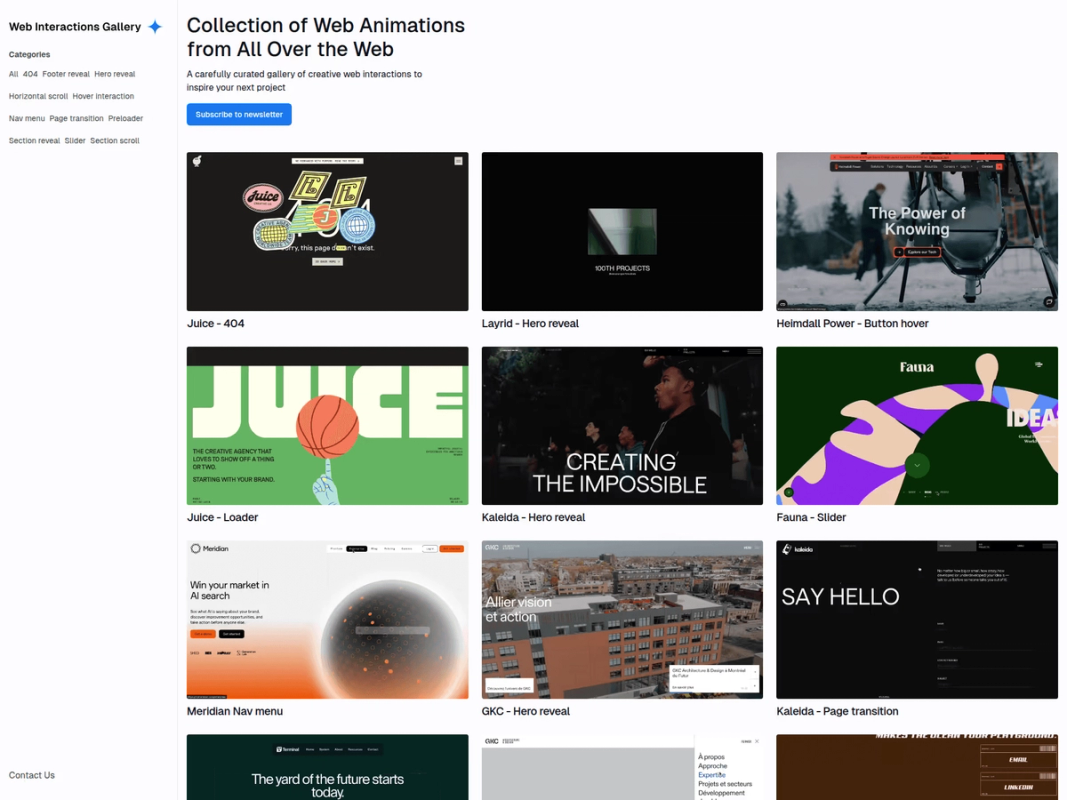1067x800 pixels.
Task: Open Contact Us link
Action: [x=32, y=775]
